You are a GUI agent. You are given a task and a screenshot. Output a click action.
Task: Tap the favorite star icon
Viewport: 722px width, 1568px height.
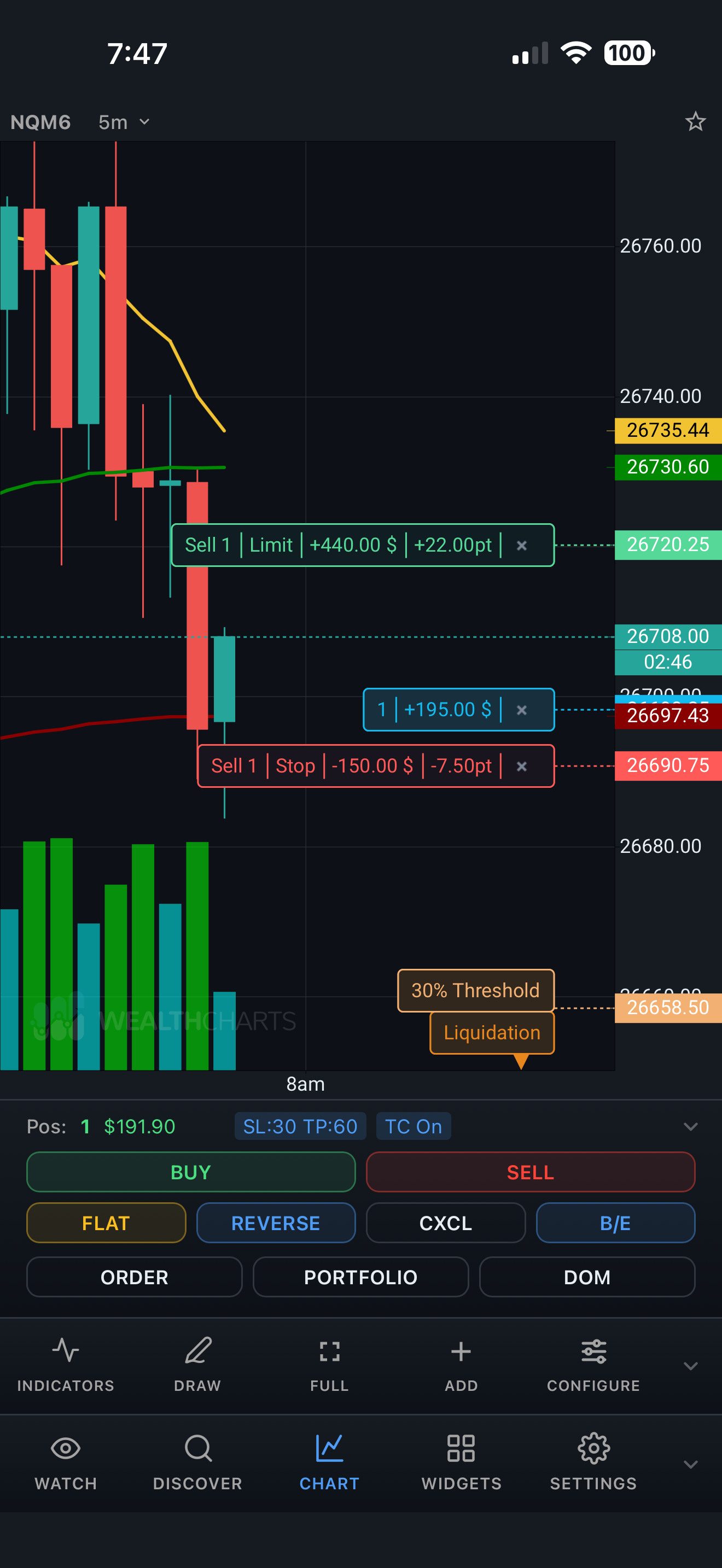click(695, 122)
